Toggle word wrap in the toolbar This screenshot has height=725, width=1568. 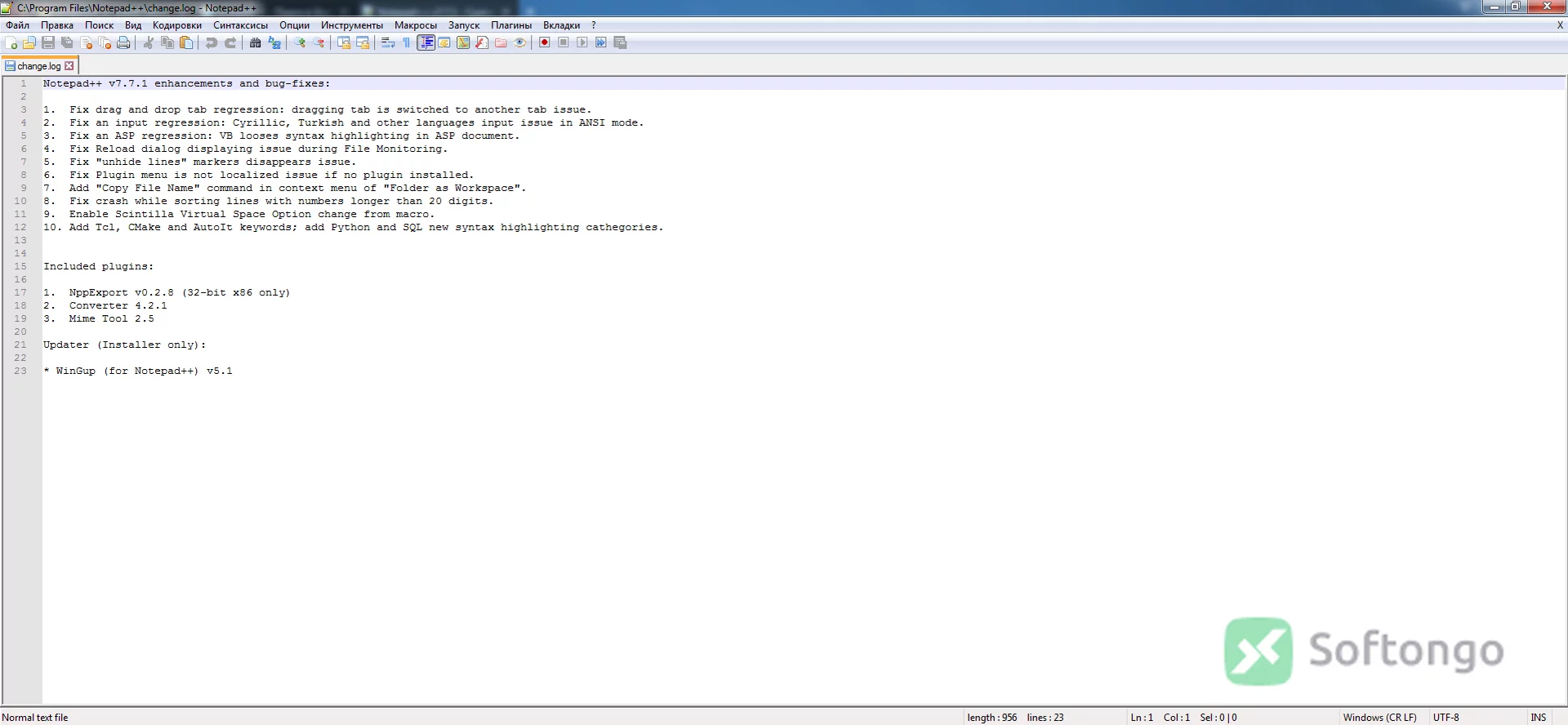[388, 42]
